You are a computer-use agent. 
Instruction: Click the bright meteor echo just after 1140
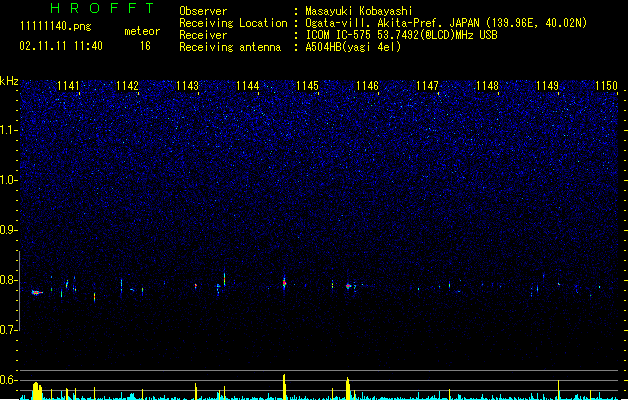[x=37, y=293]
